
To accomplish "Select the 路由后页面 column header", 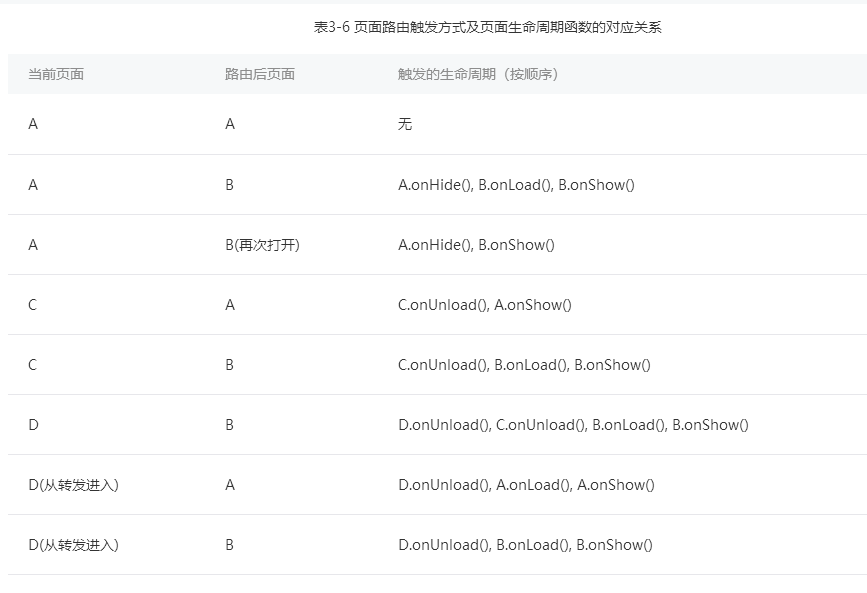I will (260, 74).
